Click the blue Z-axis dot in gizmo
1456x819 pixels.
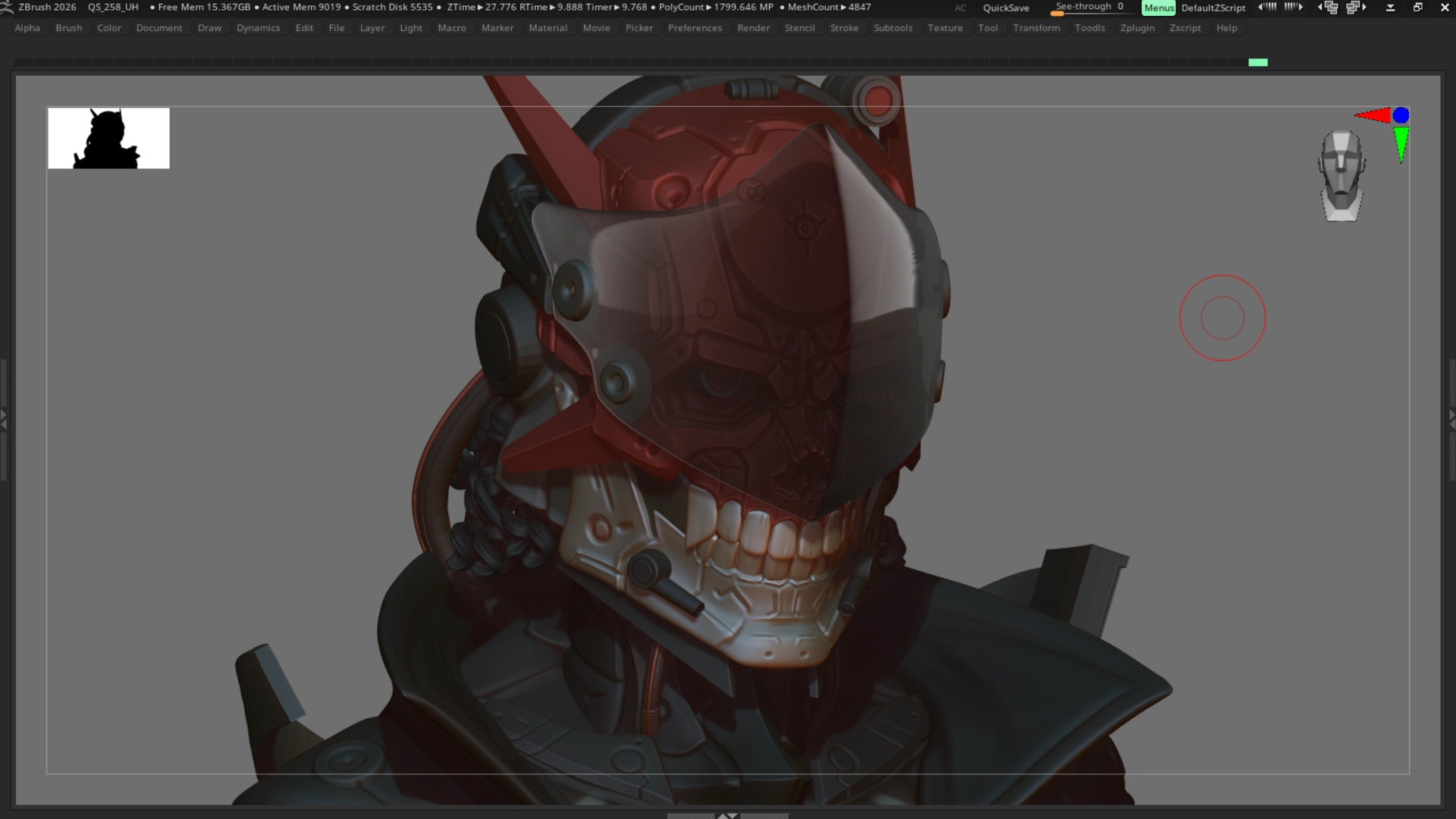(x=1401, y=115)
